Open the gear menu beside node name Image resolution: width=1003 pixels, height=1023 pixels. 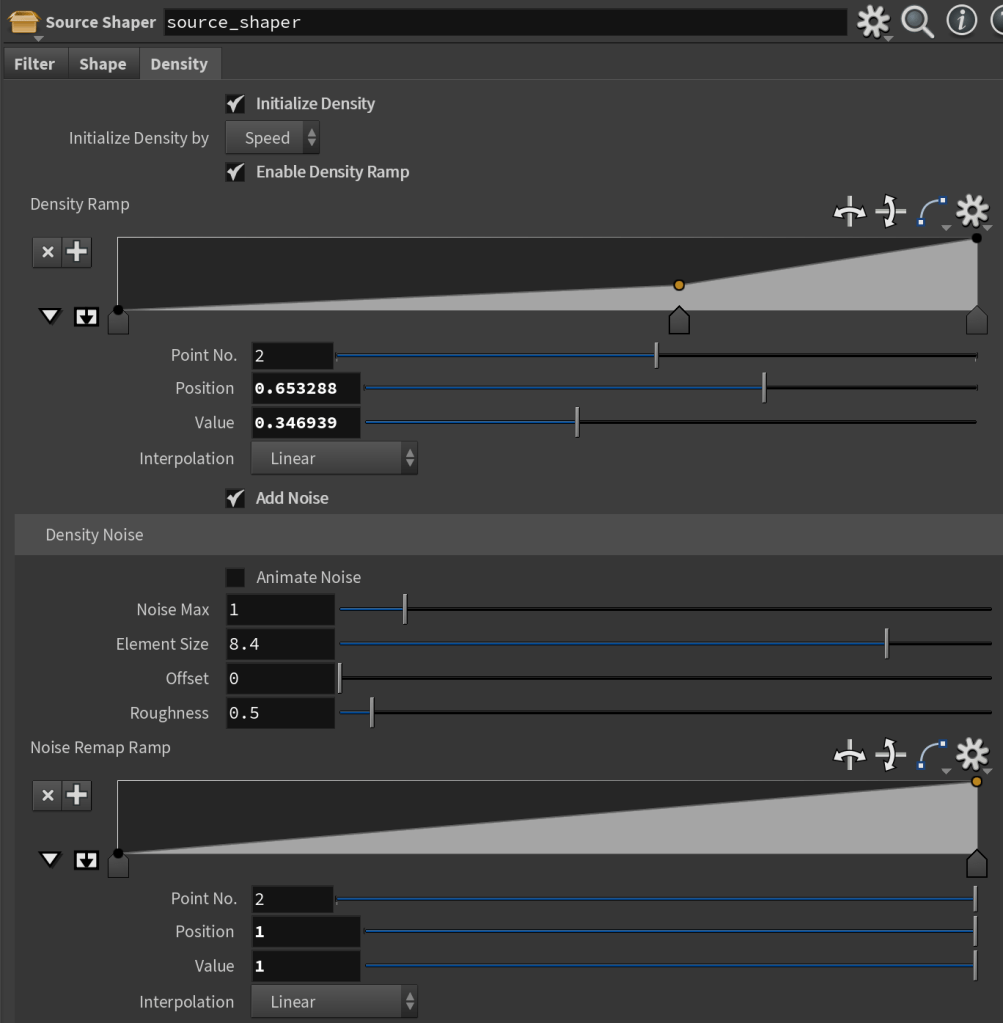click(873, 21)
